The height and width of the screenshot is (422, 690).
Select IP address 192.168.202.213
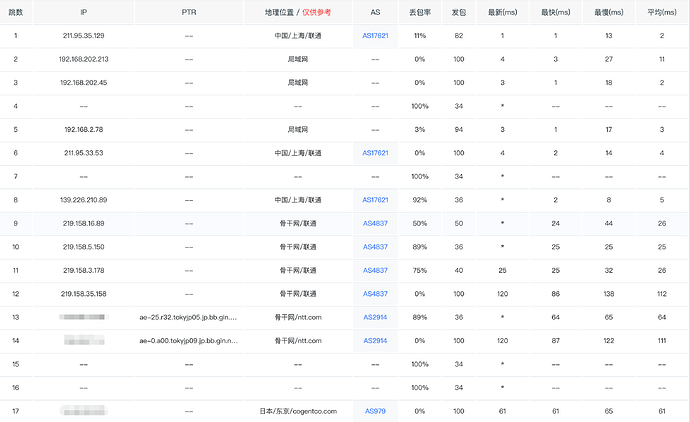84,59
